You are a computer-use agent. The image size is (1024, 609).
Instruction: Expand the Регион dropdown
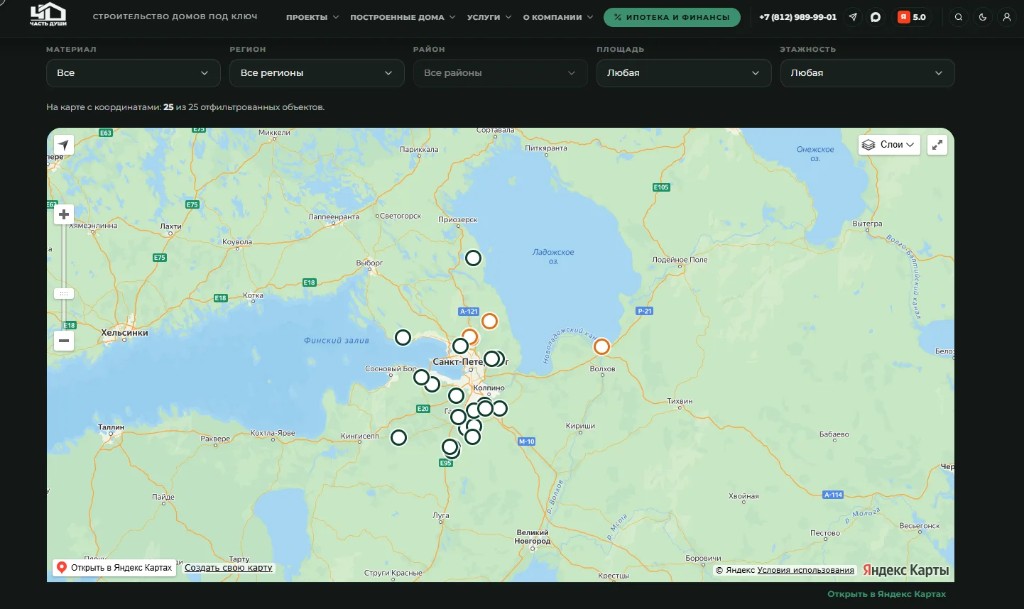[317, 72]
